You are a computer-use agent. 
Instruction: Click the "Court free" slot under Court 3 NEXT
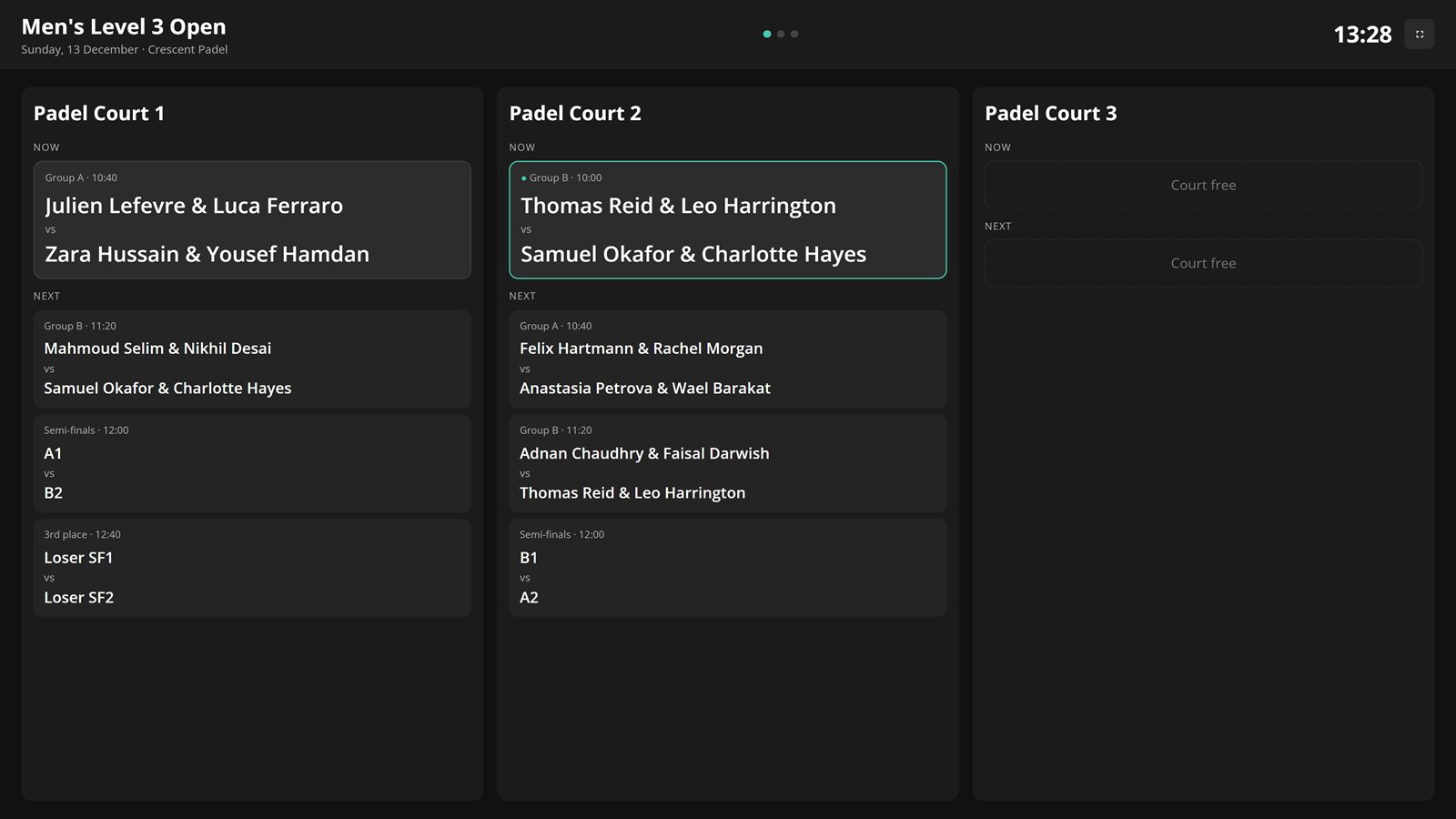coord(1203,263)
